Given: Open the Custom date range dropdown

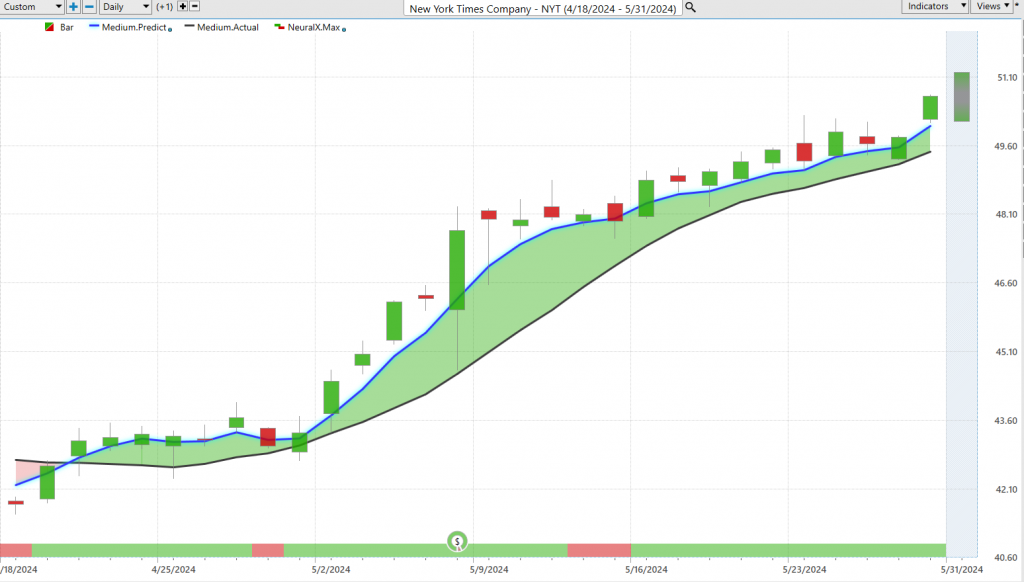Looking at the screenshot, I should [x=32, y=7].
